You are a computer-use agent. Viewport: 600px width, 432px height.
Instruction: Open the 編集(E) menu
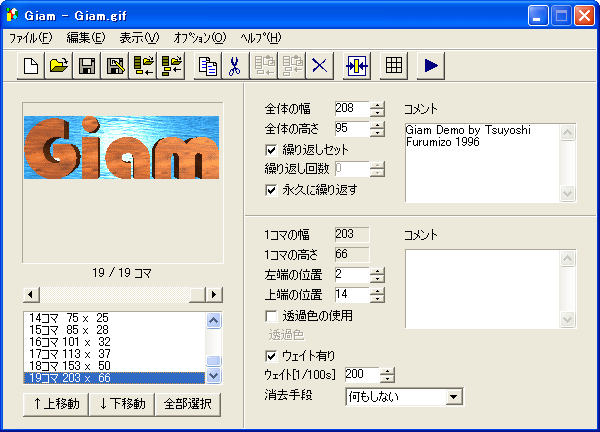(x=86, y=38)
